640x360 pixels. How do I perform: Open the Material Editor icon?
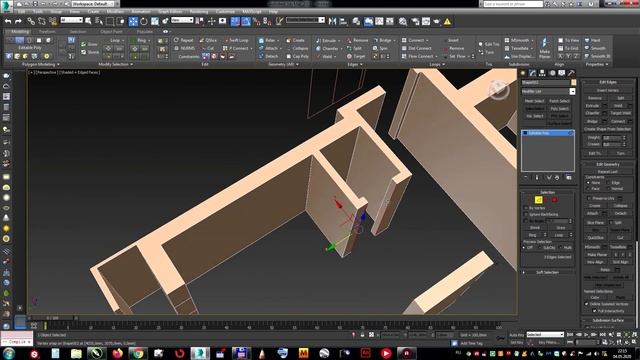coord(403,21)
